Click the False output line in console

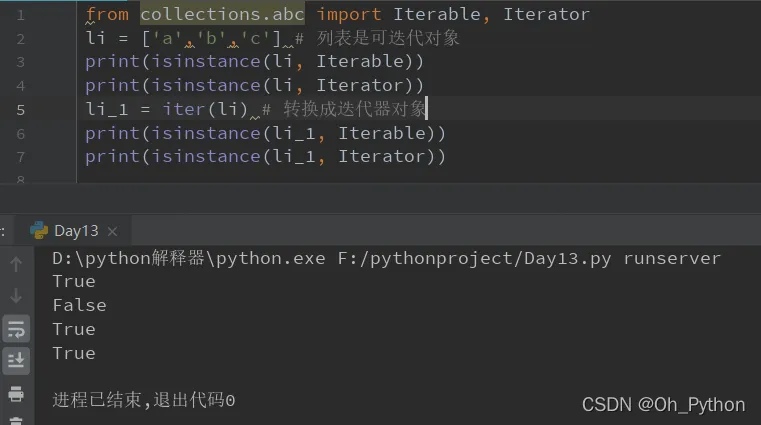pyautogui.click(x=79, y=305)
